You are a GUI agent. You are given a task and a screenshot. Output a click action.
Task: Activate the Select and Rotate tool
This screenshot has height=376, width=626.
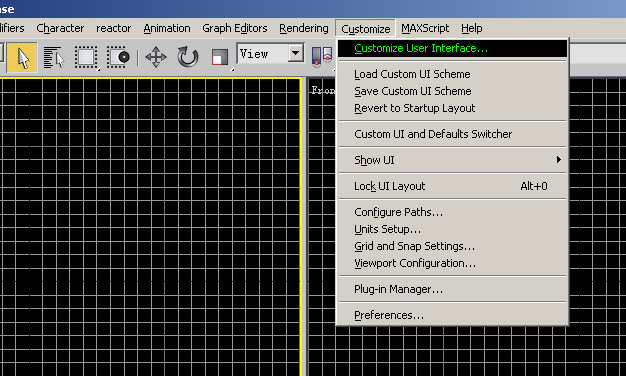(188, 57)
